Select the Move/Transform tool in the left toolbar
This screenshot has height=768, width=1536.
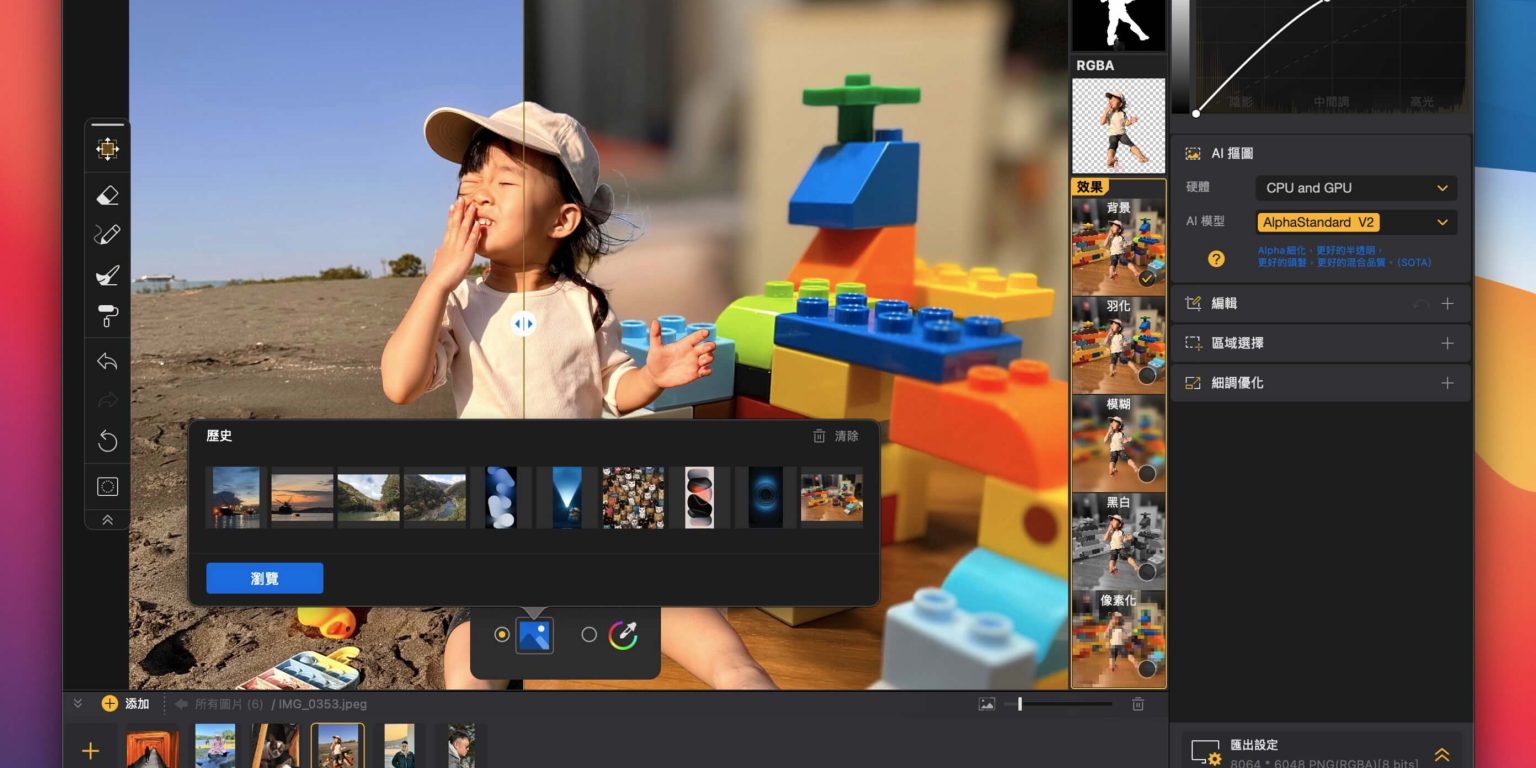(107, 149)
